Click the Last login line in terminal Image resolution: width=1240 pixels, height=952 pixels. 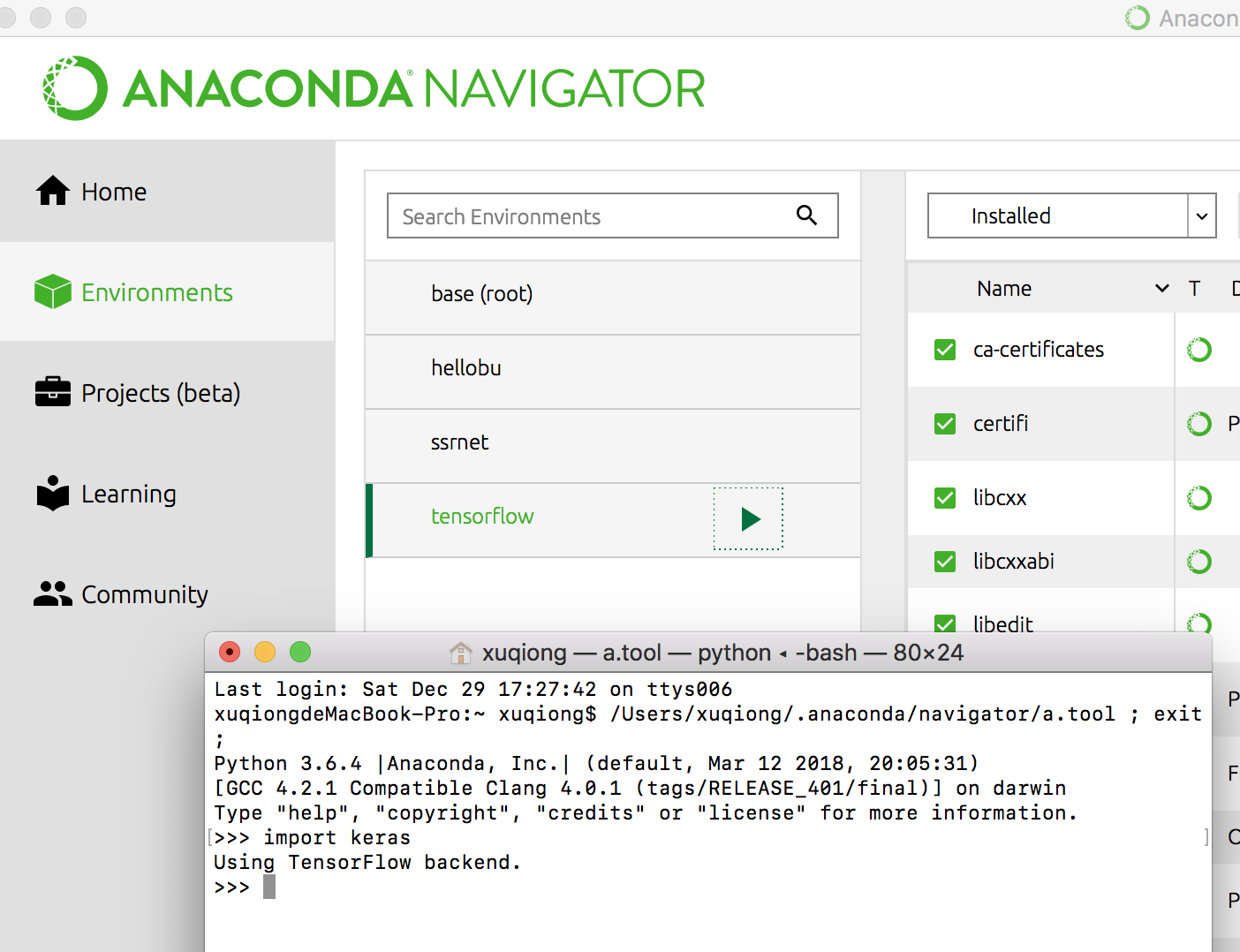(x=473, y=689)
